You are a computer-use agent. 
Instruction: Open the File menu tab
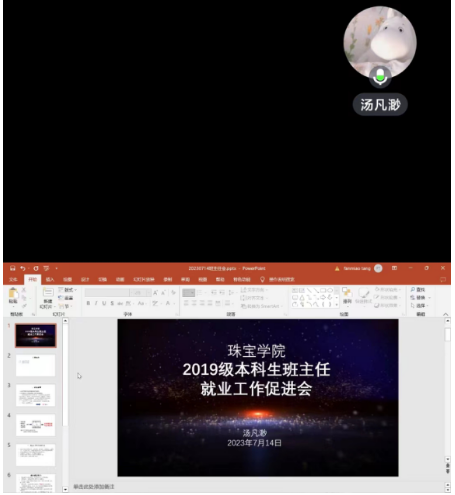click(x=13, y=279)
